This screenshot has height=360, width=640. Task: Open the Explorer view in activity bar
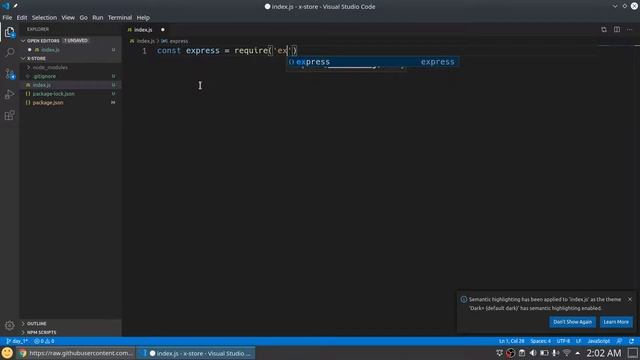click(9, 32)
